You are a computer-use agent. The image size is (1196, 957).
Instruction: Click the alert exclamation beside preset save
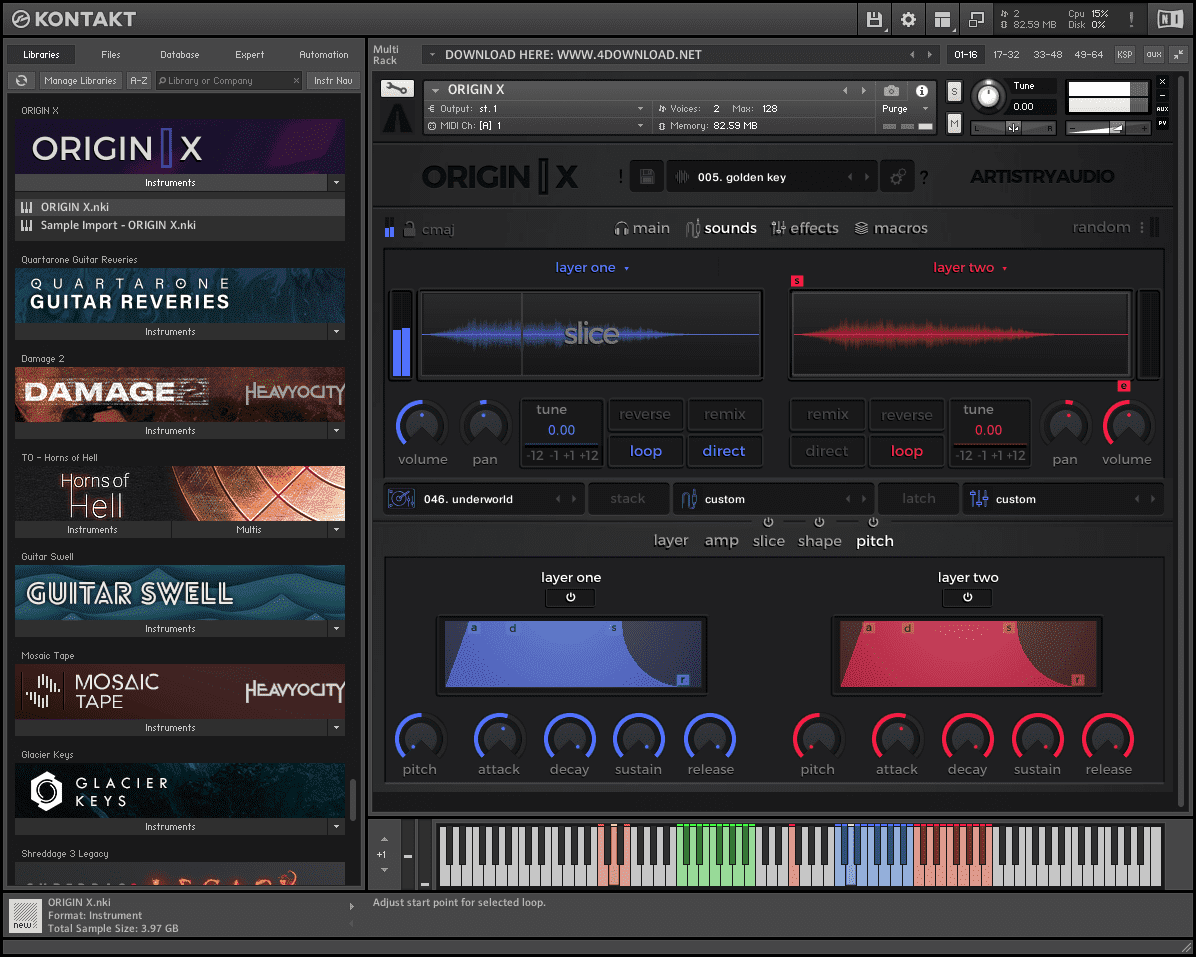(621, 177)
